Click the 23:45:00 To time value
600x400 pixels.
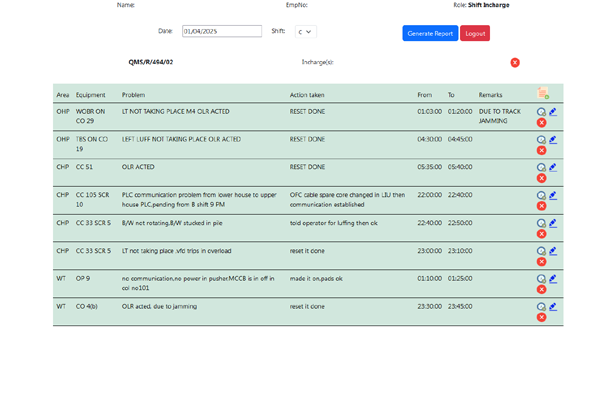point(460,306)
